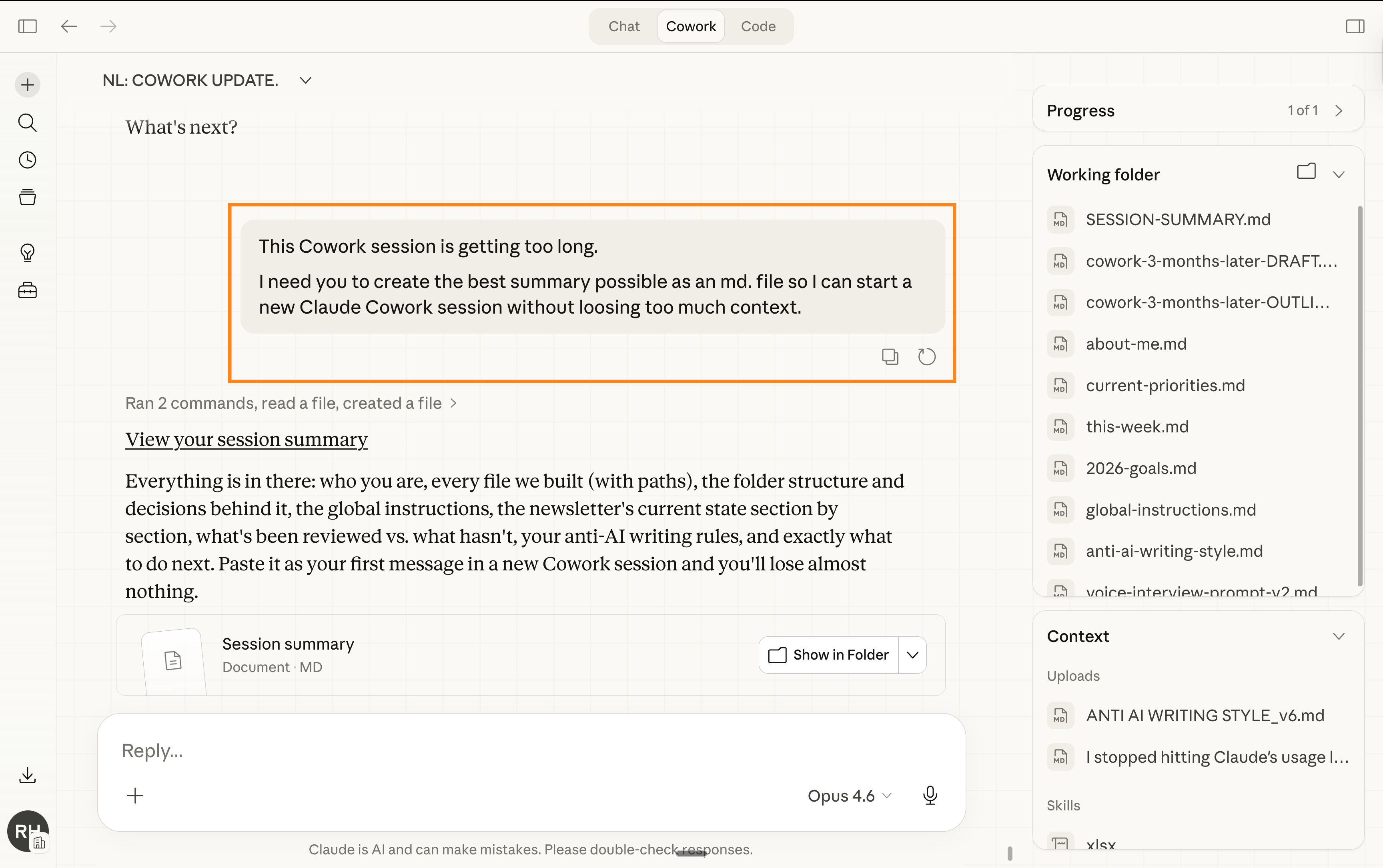
Task: Switch to the Code tab
Action: pos(758,26)
